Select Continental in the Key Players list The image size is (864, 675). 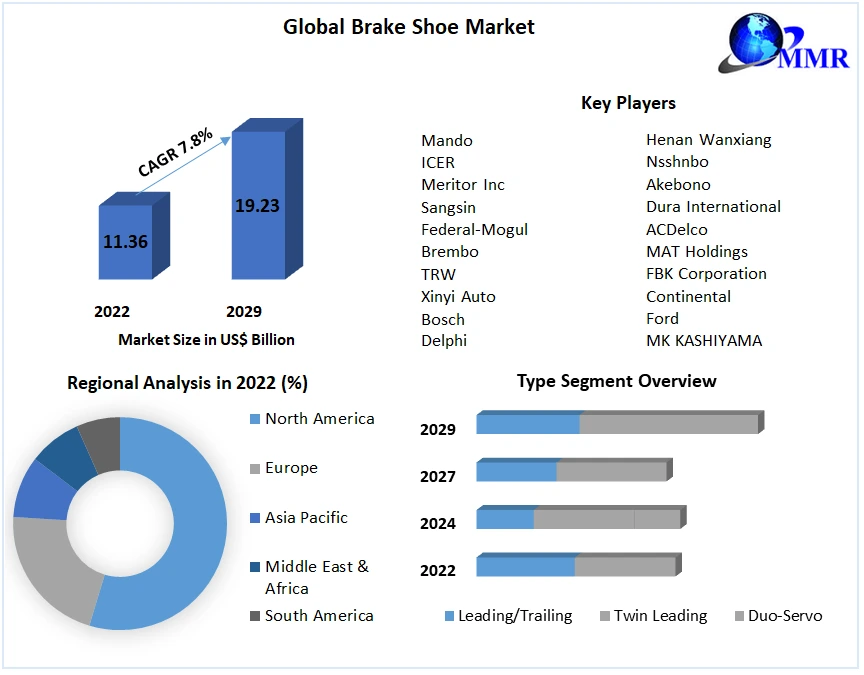(x=688, y=296)
